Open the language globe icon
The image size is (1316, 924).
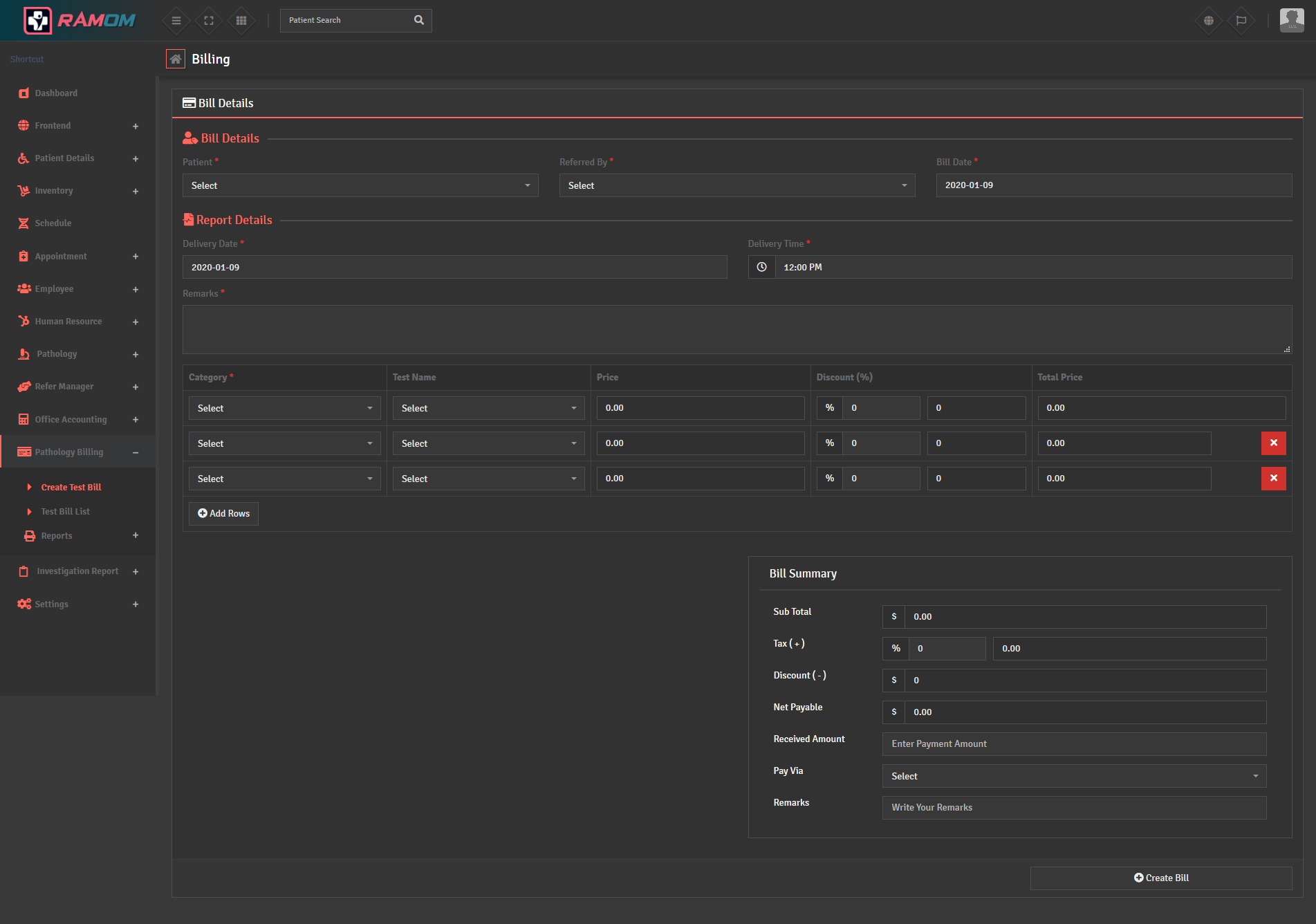pos(1208,20)
